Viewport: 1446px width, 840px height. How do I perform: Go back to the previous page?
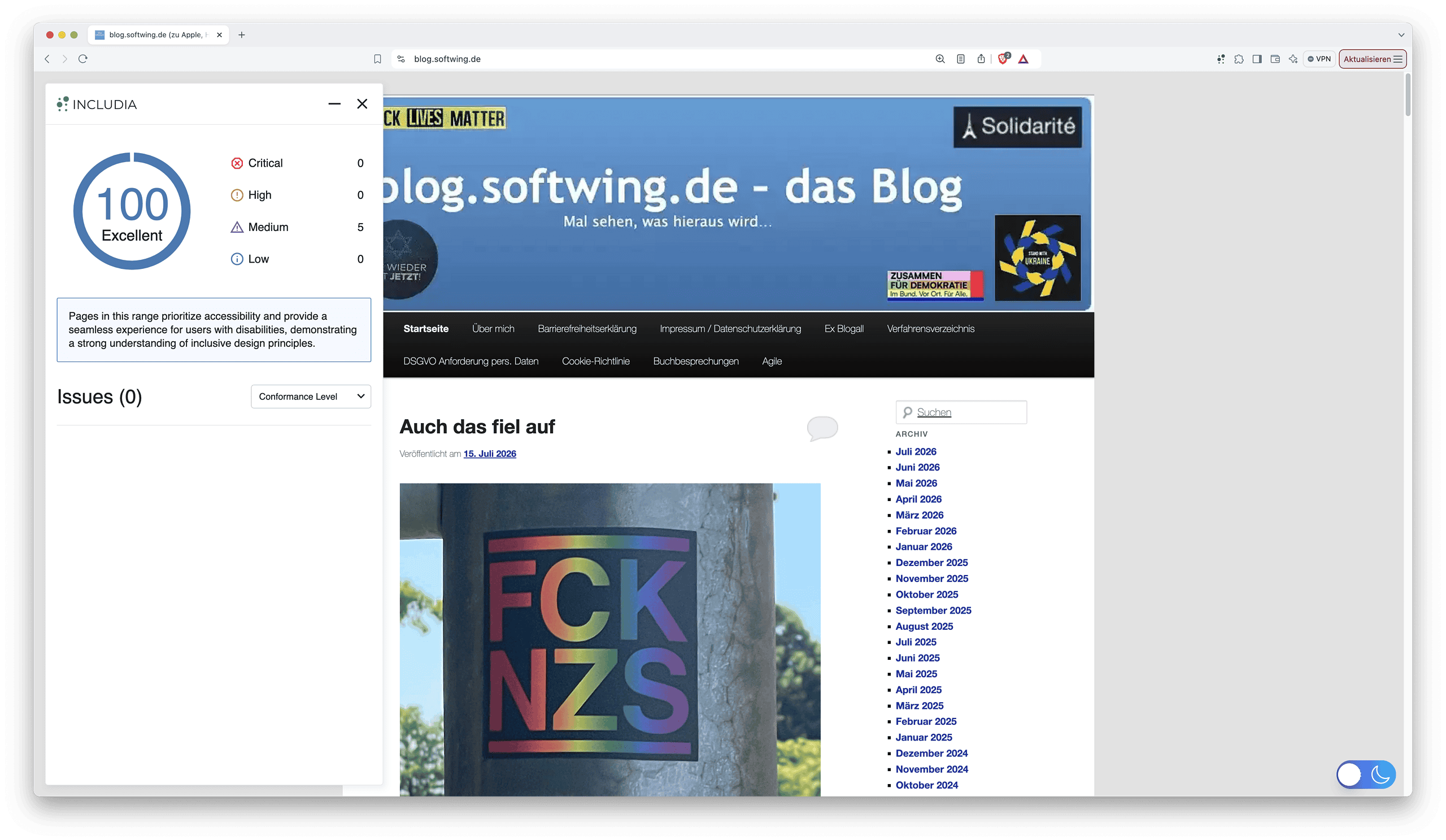coord(47,59)
